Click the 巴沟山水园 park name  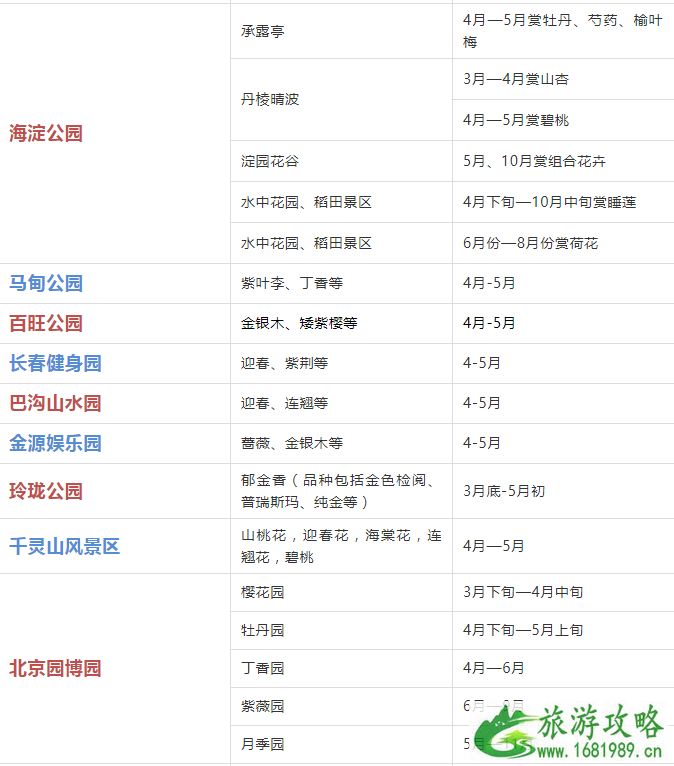coord(55,404)
